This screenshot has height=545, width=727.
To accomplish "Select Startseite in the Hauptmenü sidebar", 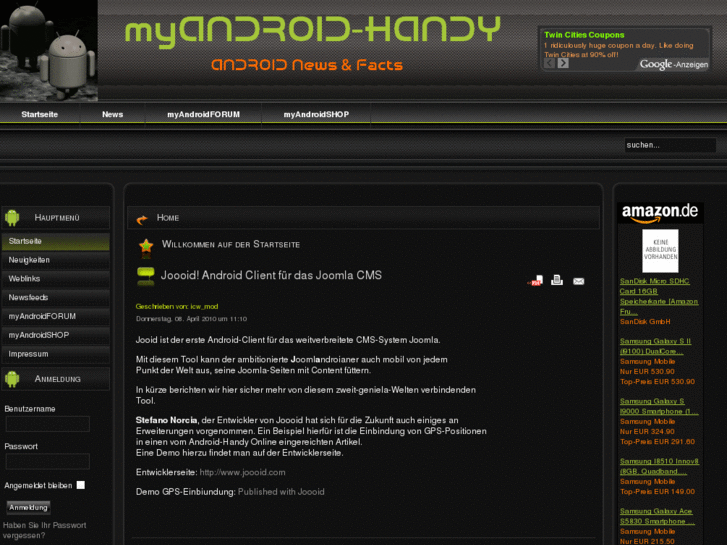I will [x=56, y=242].
